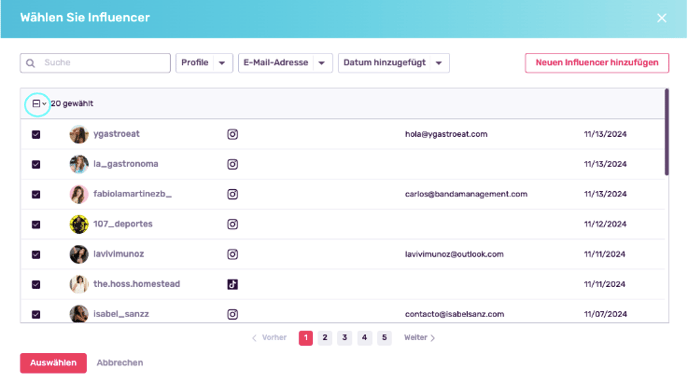The height and width of the screenshot is (382, 688).
Task: Uncheck the ygastroeat checkbox
Action: pos(36,134)
